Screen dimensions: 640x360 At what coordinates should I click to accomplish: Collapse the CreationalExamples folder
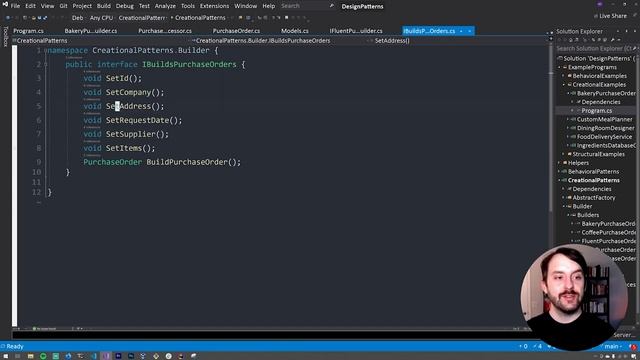coord(564,85)
